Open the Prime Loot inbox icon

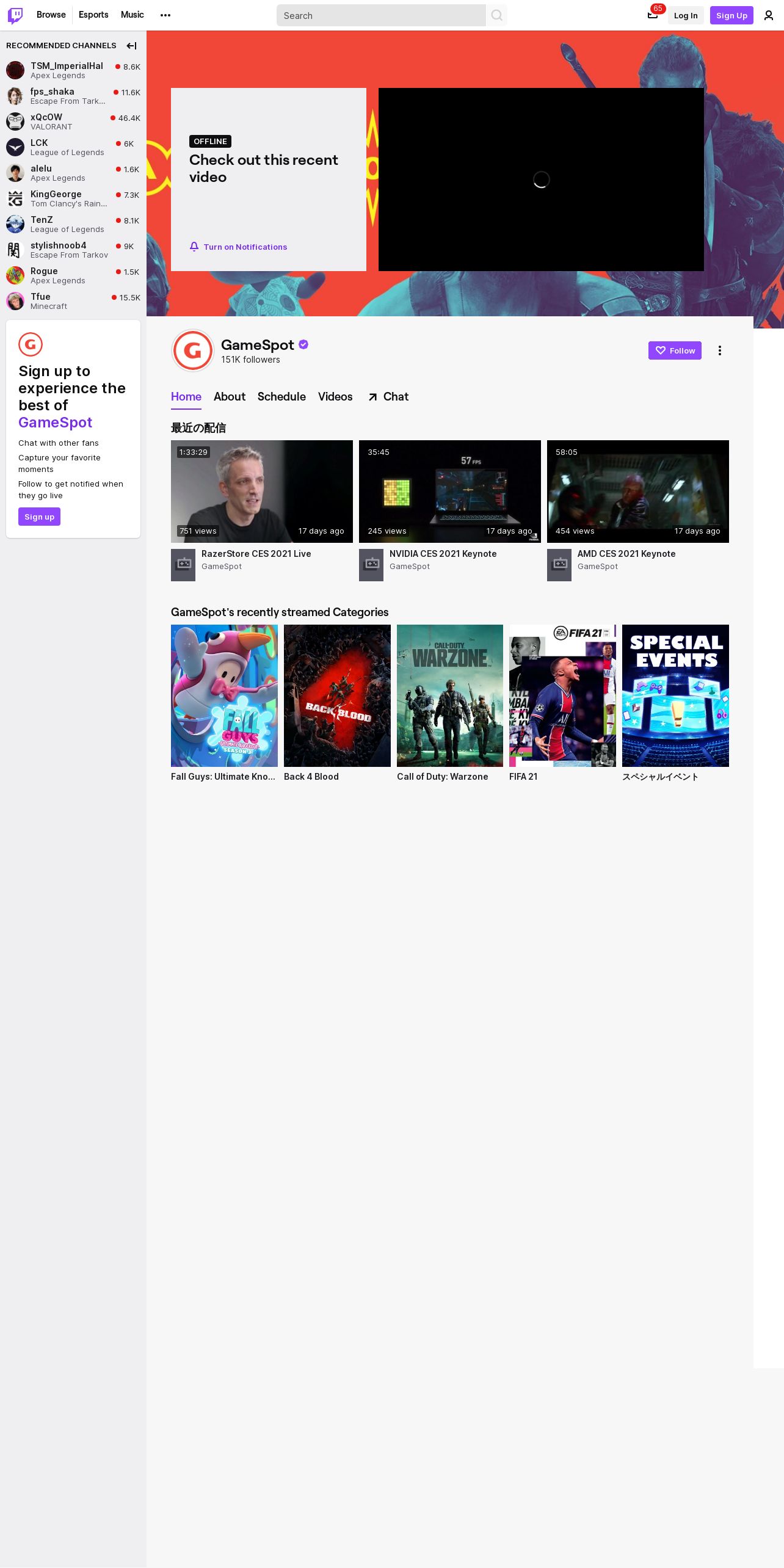pos(653,15)
